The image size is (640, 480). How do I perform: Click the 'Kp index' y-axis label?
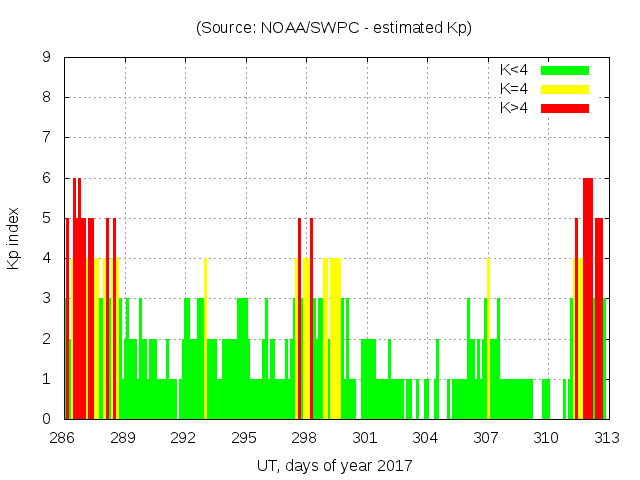14,238
